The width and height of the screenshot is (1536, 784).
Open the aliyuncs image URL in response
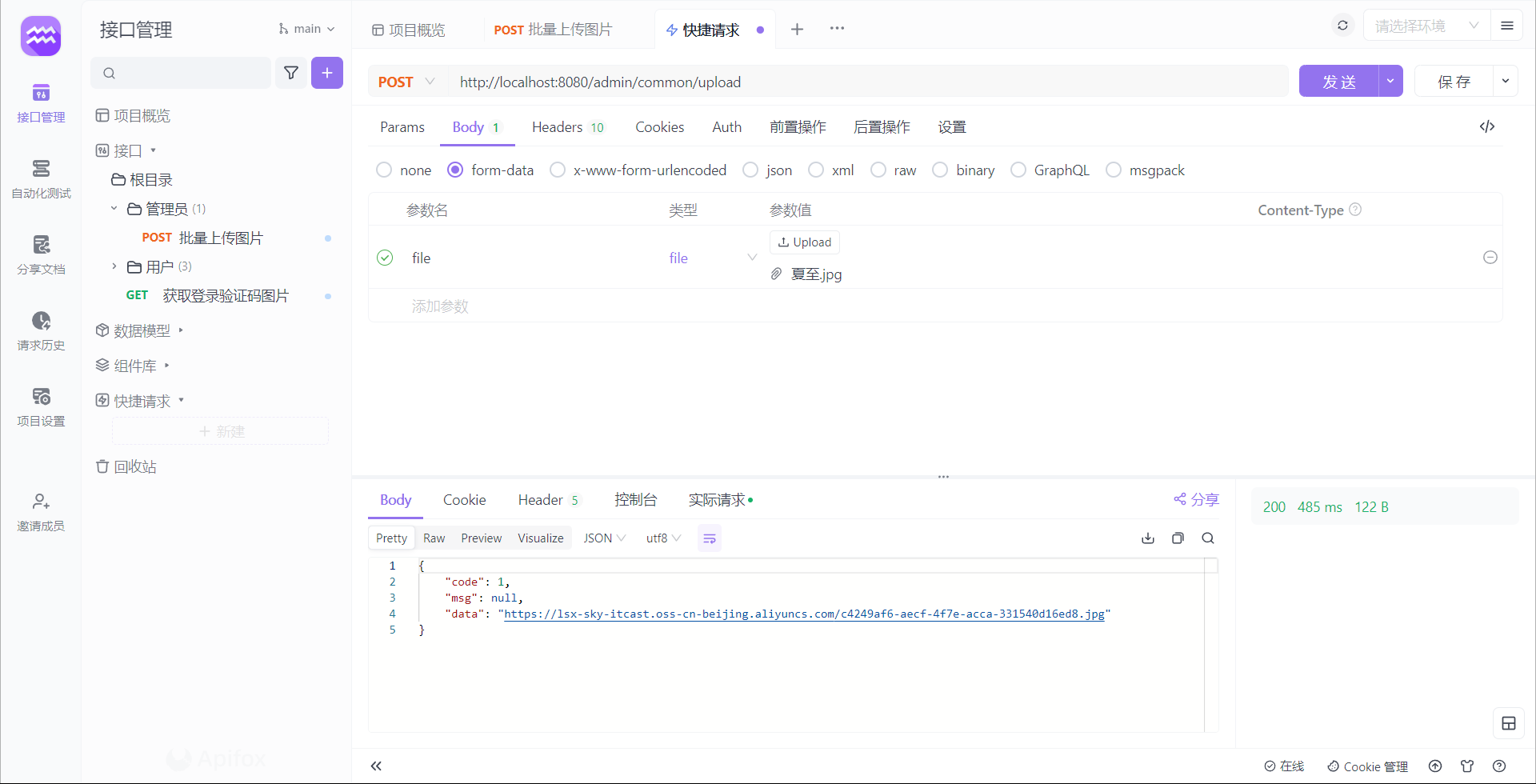tap(804, 614)
